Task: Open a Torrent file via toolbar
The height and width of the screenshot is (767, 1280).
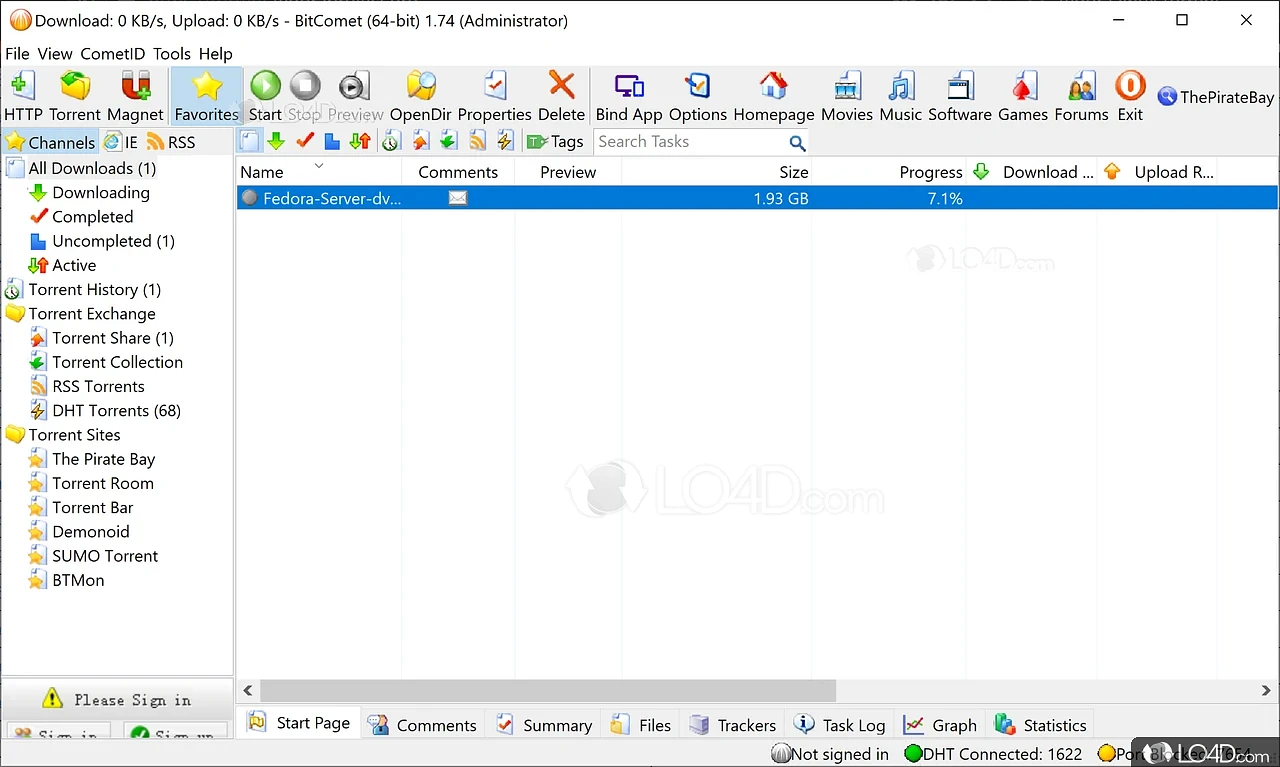Action: (x=75, y=96)
